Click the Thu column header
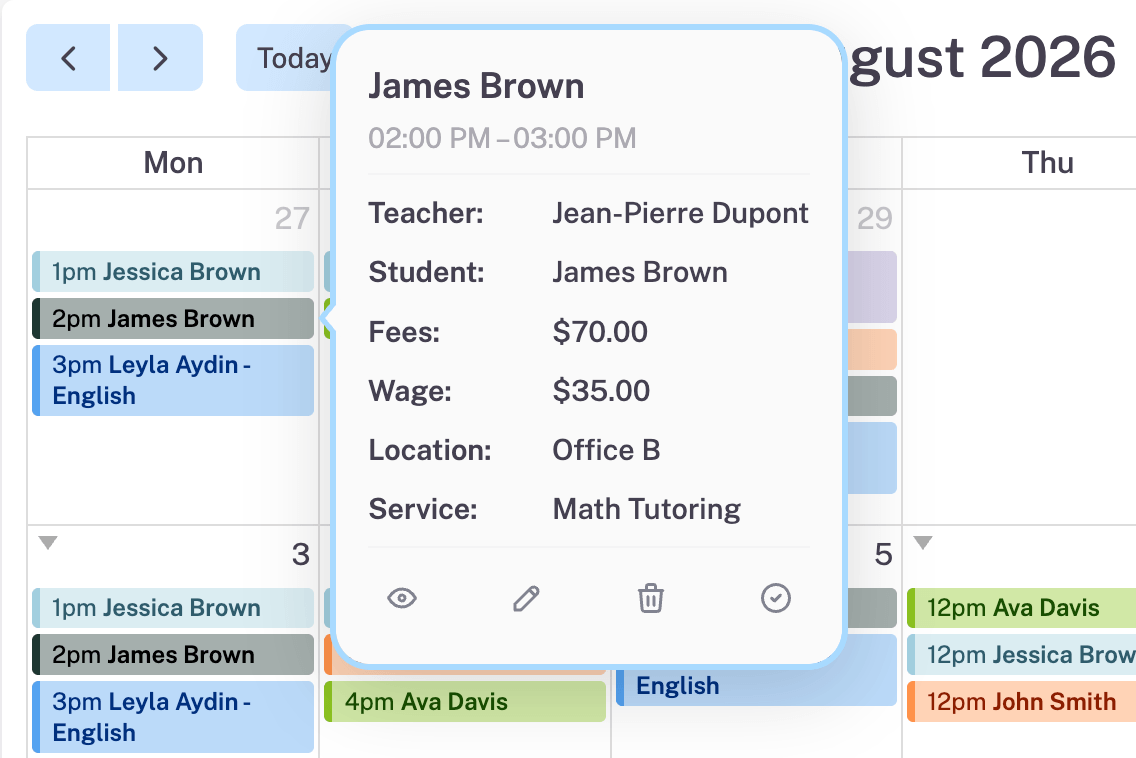The width and height of the screenshot is (1136, 758). coord(1048,163)
